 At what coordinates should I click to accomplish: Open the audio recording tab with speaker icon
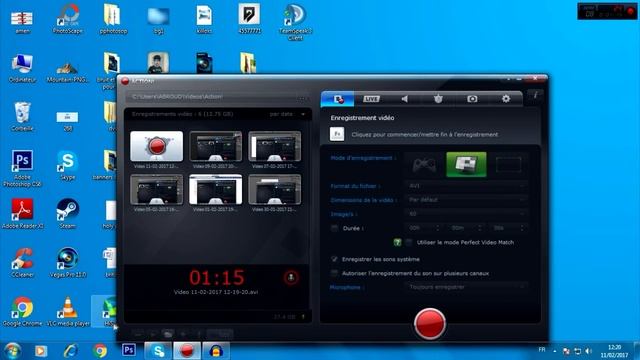404,99
